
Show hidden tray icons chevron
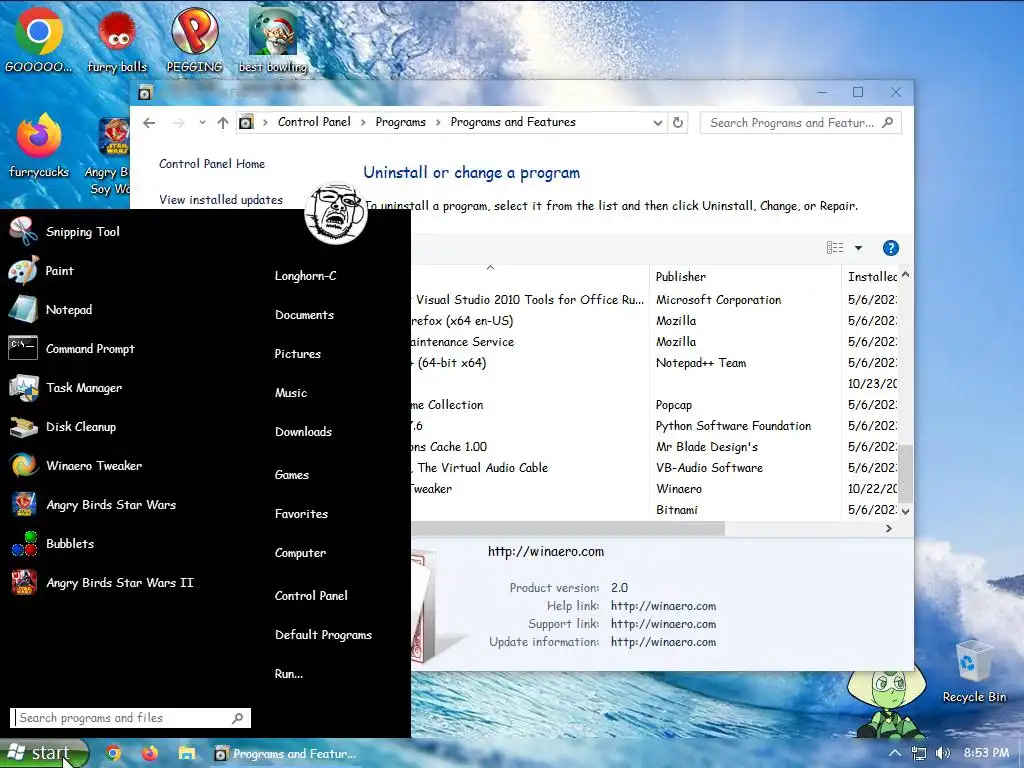pos(895,753)
